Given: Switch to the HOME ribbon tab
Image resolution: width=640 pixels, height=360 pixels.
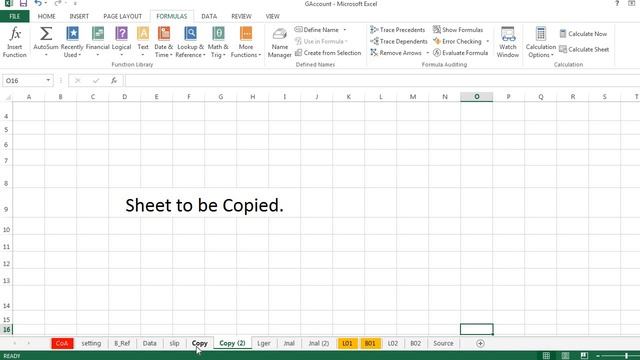Looking at the screenshot, I should 47,16.
